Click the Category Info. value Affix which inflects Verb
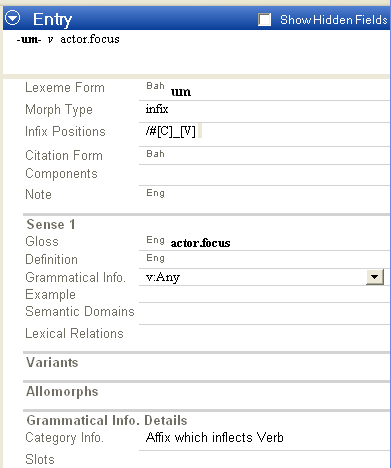The width and height of the screenshot is (391, 468). coord(215,437)
